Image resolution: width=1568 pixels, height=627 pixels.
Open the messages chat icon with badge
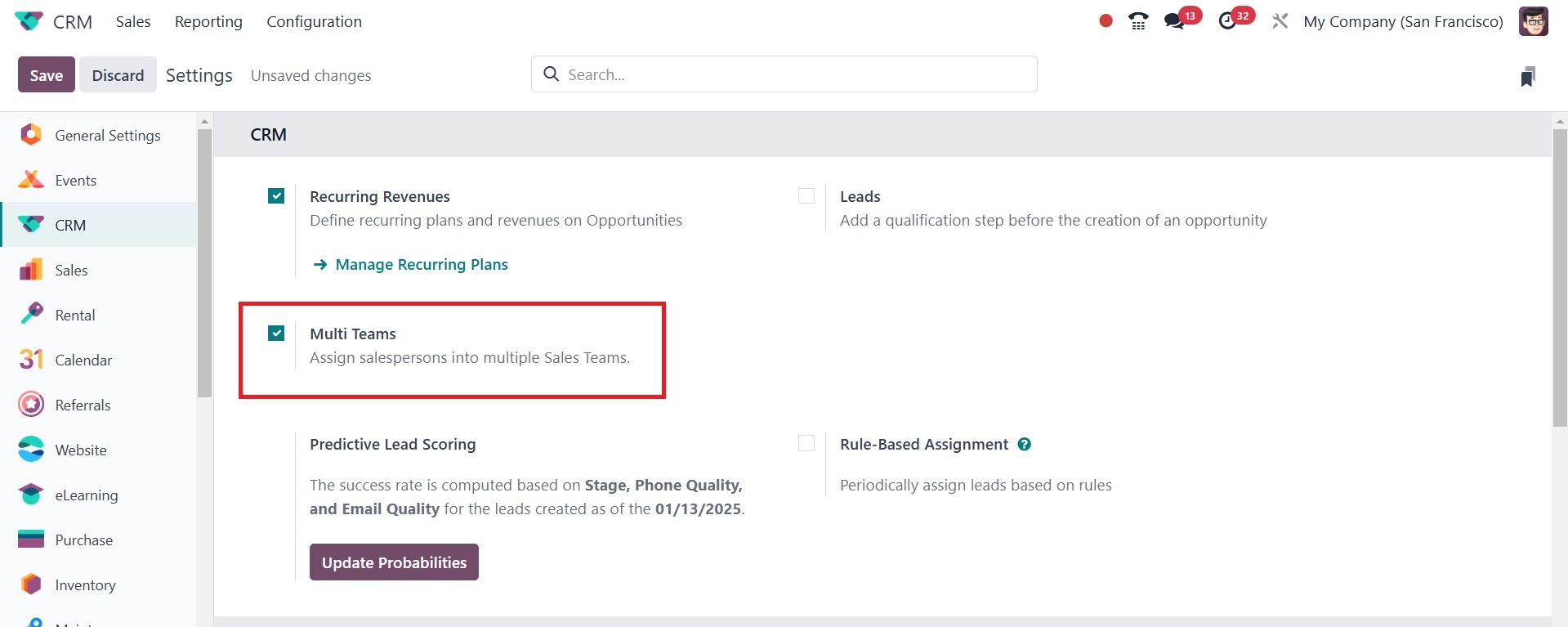coord(1175,21)
